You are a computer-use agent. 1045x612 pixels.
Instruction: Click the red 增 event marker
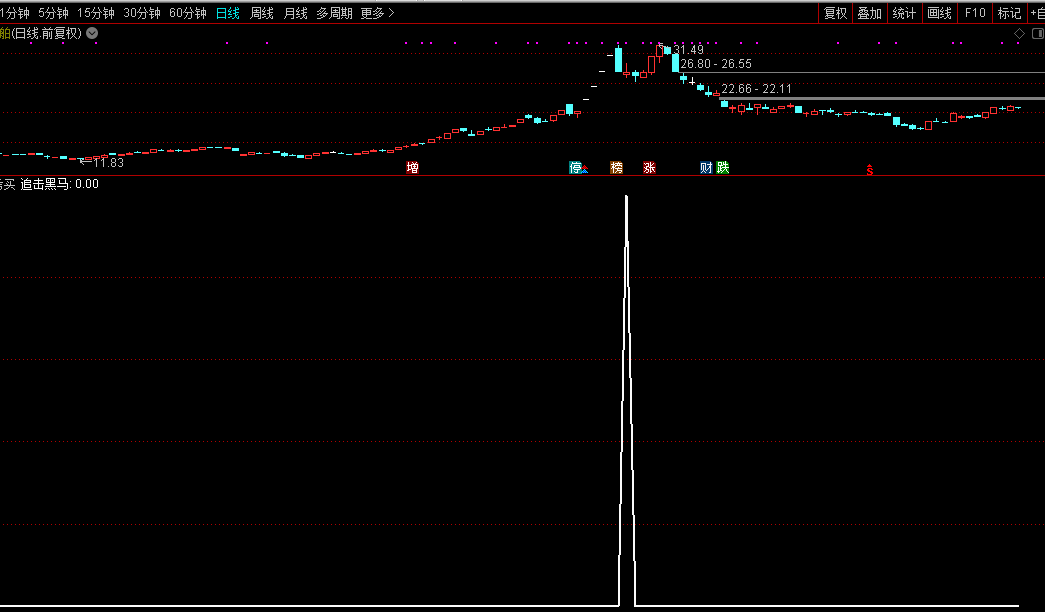point(412,168)
